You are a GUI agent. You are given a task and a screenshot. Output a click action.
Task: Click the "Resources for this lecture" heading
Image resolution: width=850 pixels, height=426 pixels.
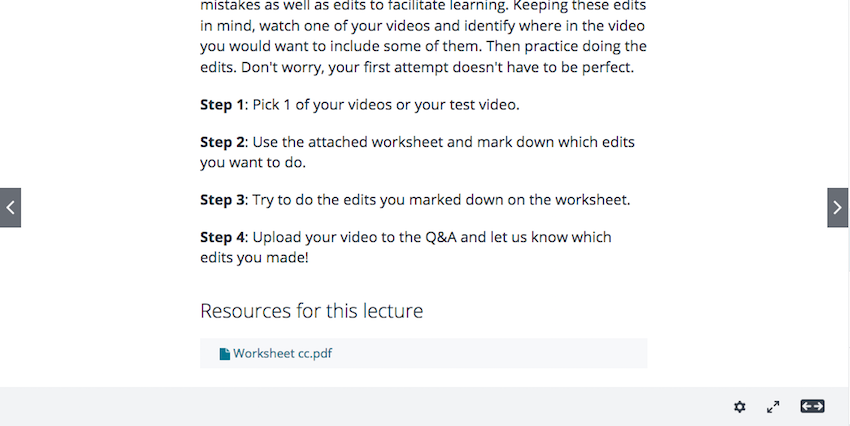tap(311, 311)
